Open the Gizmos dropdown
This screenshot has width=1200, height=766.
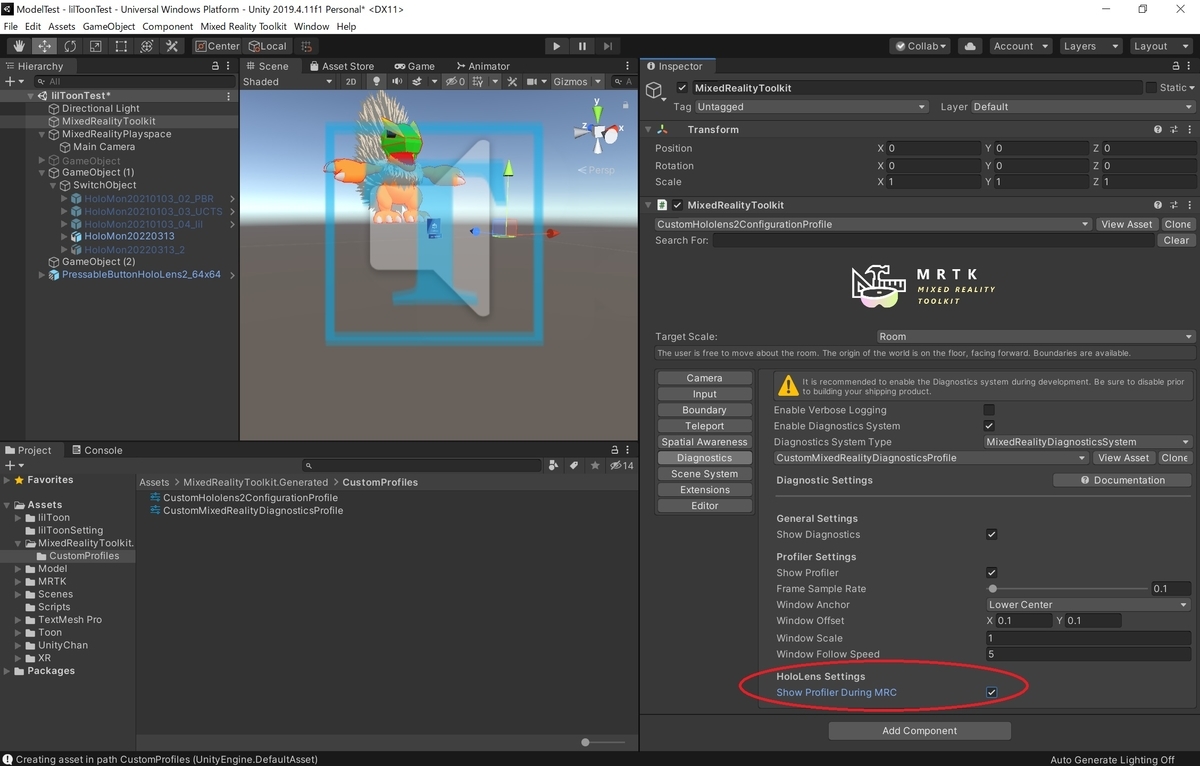click(x=577, y=82)
